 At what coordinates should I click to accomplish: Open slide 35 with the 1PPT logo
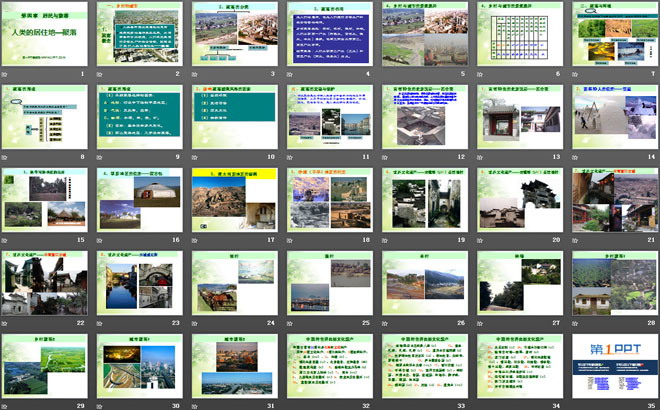click(x=612, y=365)
